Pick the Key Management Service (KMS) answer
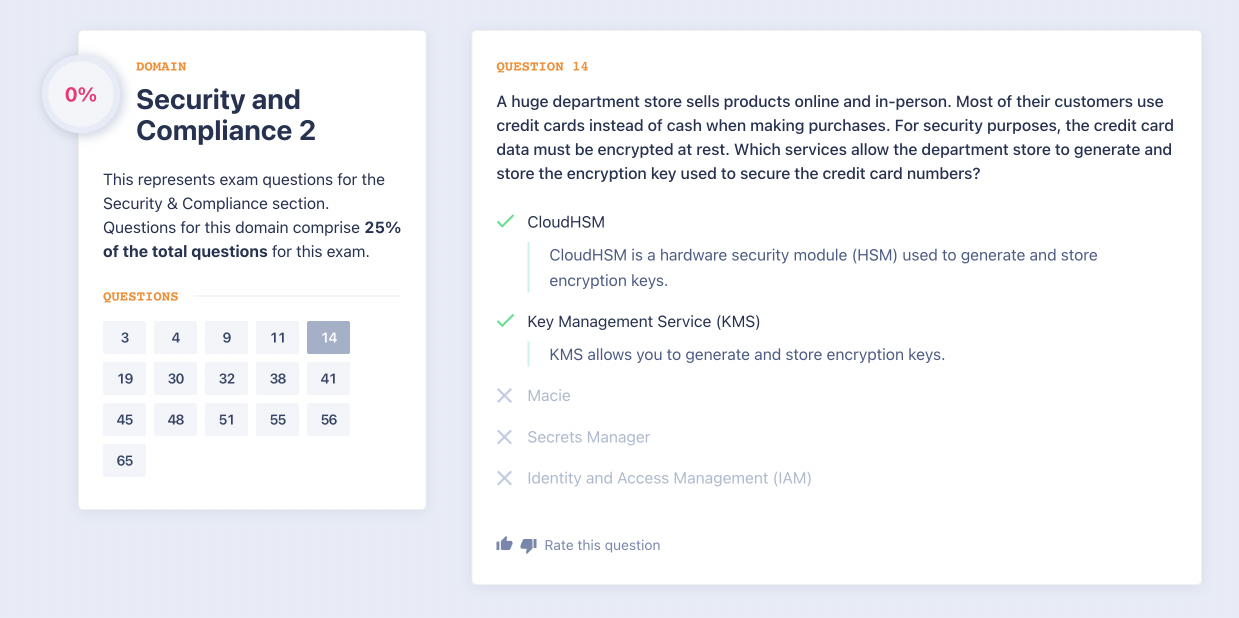 pyautogui.click(x=643, y=322)
